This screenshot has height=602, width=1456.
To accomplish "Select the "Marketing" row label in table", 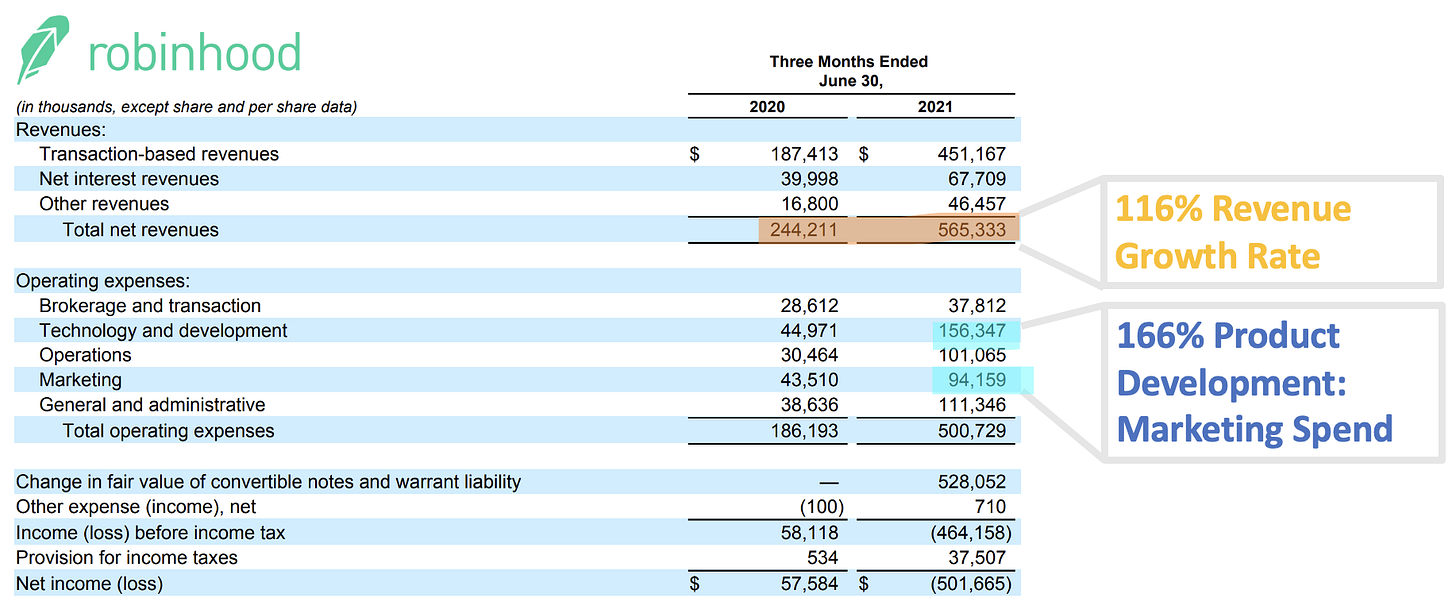I will tap(80, 380).
